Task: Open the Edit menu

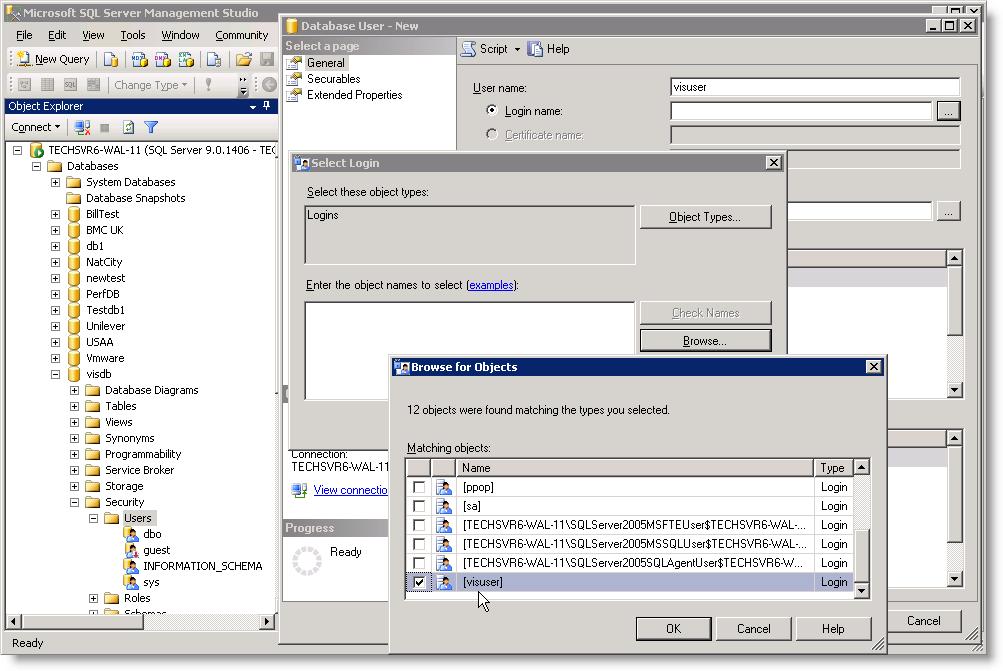Action: pyautogui.click(x=57, y=35)
